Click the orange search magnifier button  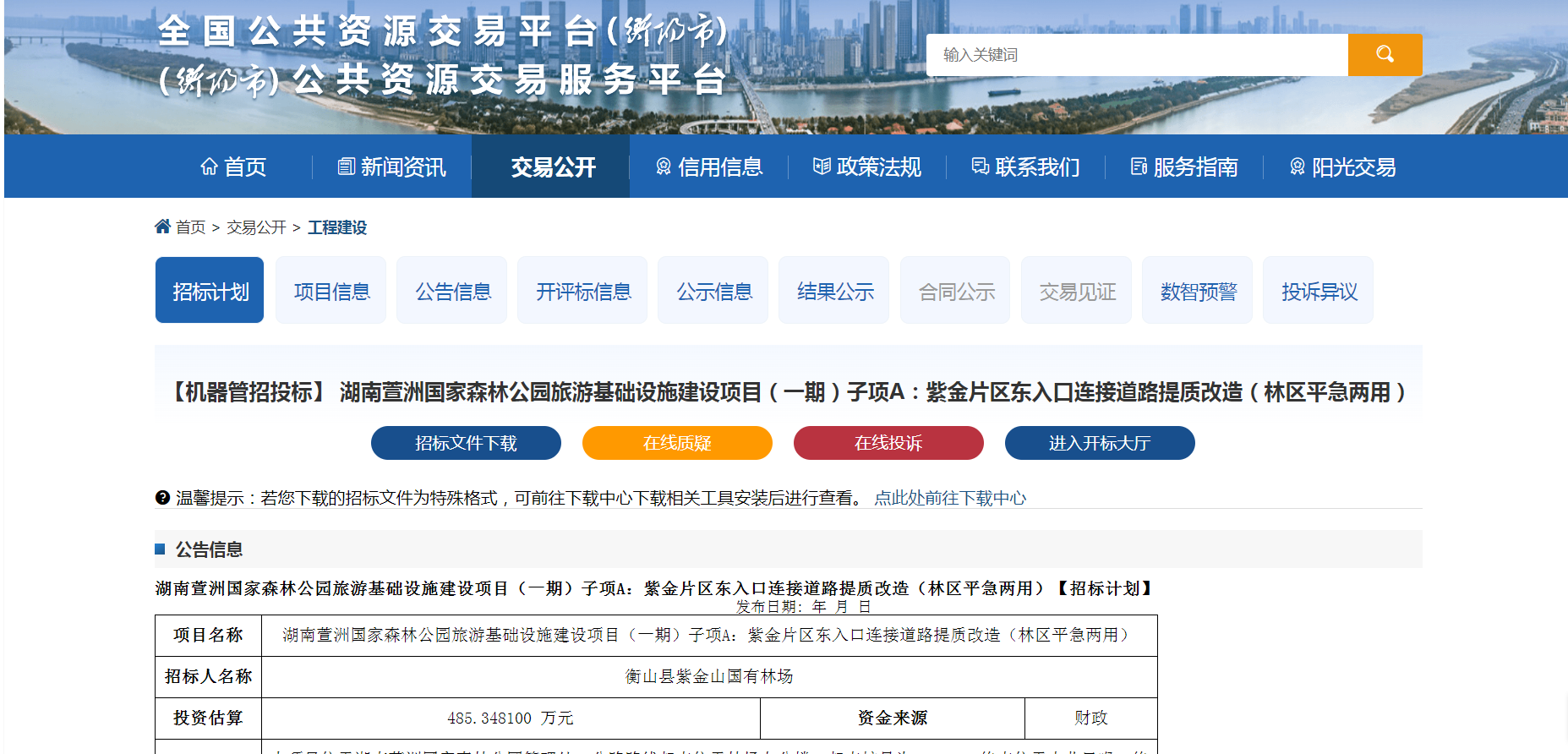click(1385, 55)
